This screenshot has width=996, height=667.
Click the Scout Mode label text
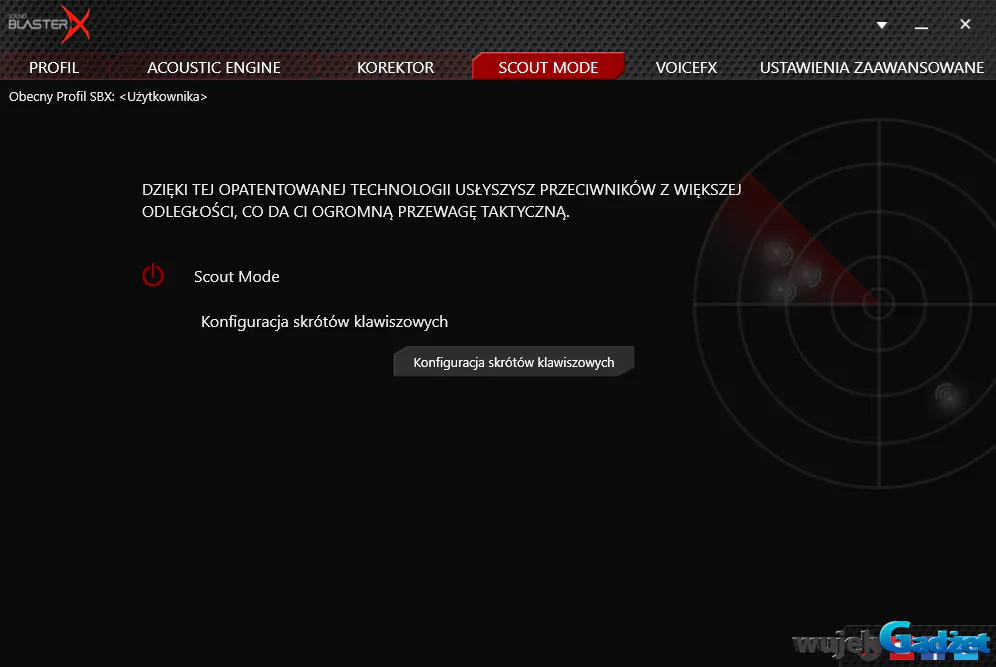coord(237,276)
